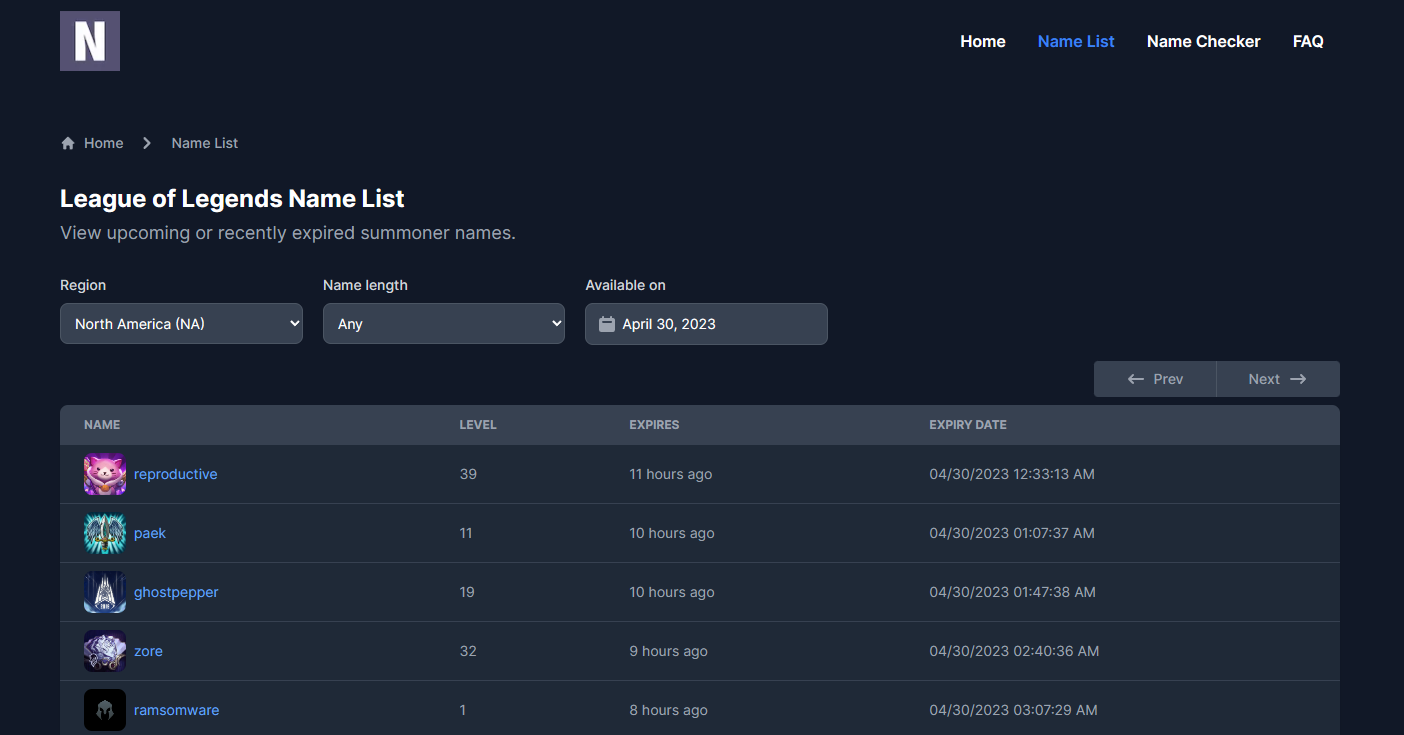The height and width of the screenshot is (735, 1404).
Task: Open the Region dropdown
Action: [x=181, y=324]
